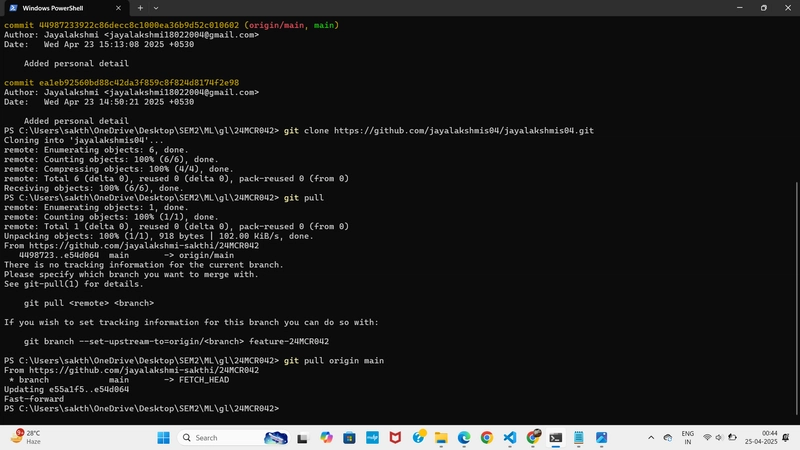Screen dimensions: 800x450
Task: Launch Copilot from the taskbar
Action: pos(326,438)
